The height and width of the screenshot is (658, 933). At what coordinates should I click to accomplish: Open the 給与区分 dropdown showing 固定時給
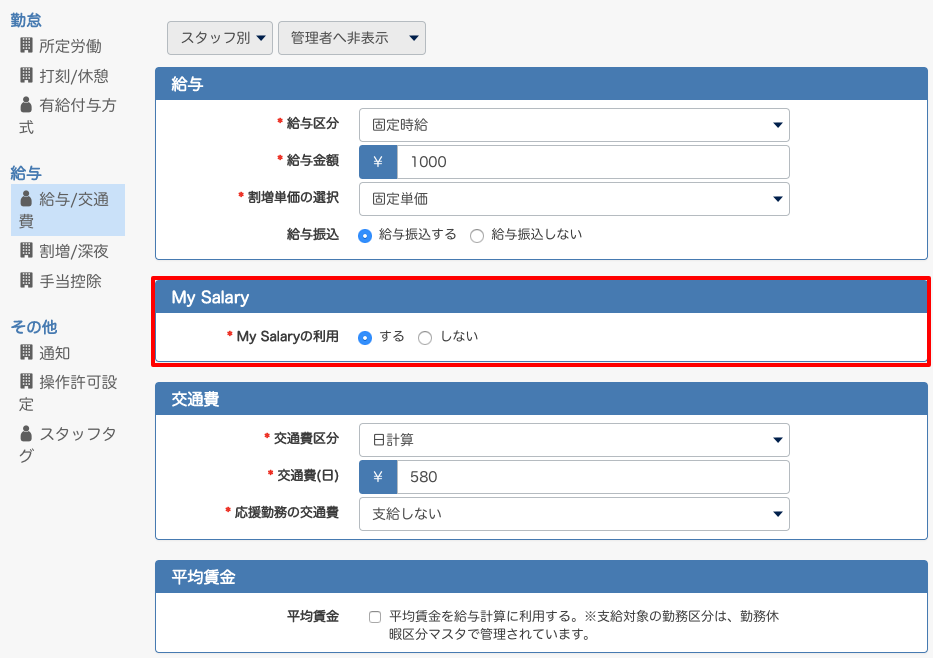click(x=574, y=125)
